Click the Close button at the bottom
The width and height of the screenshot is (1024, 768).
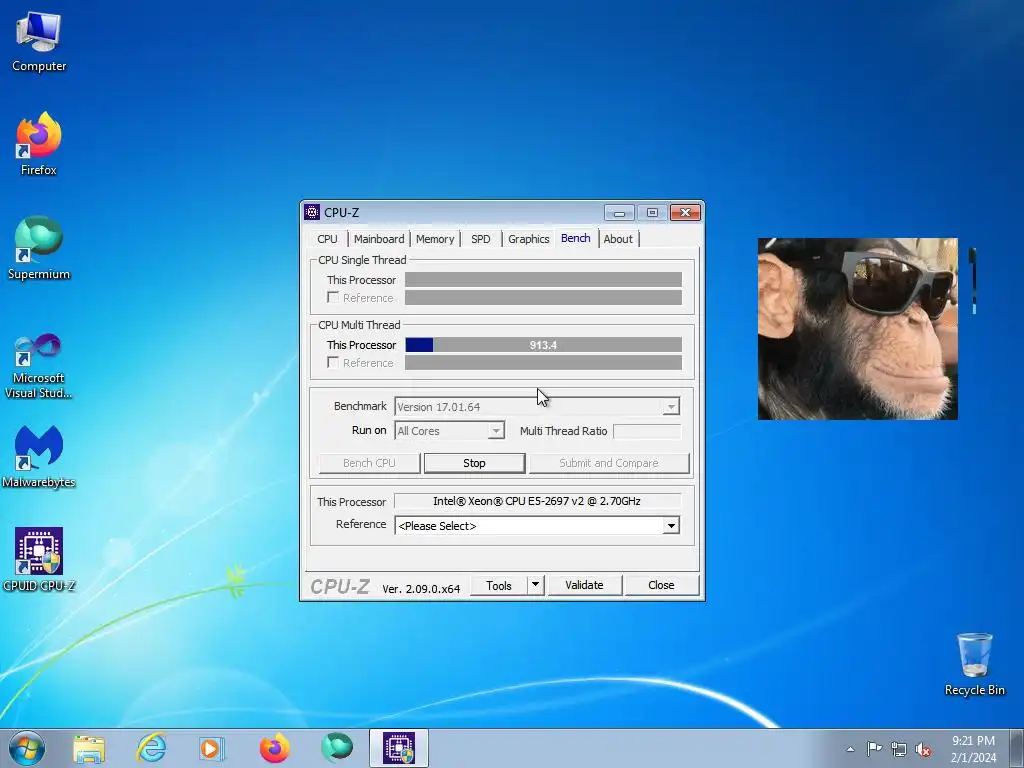coord(661,585)
